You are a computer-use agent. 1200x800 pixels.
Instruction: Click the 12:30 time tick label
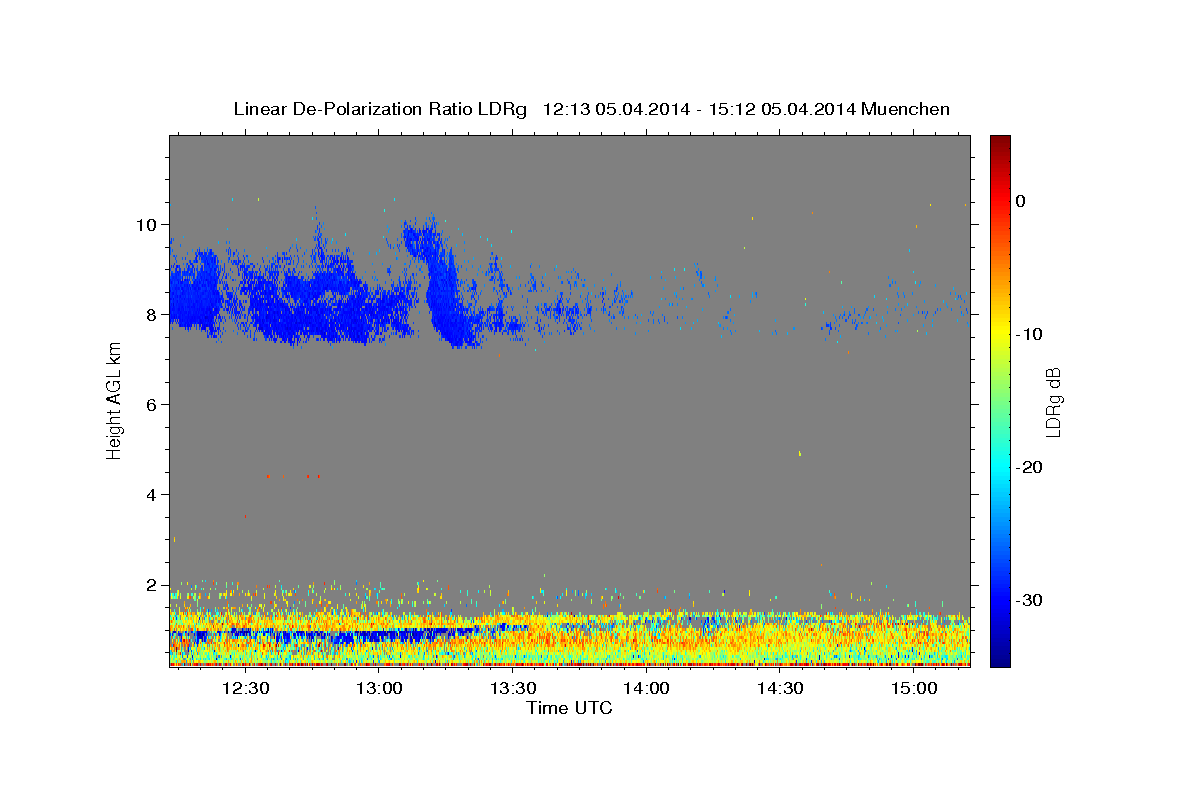point(245,688)
